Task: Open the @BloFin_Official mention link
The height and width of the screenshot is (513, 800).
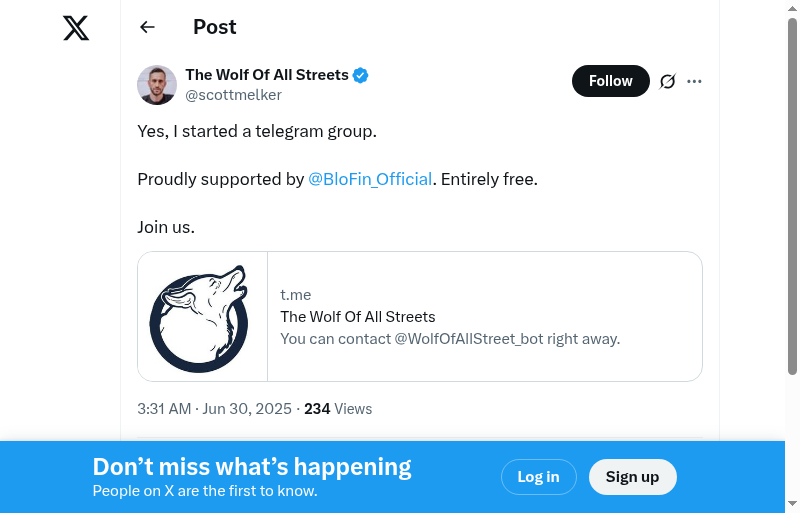Action: coord(370,179)
